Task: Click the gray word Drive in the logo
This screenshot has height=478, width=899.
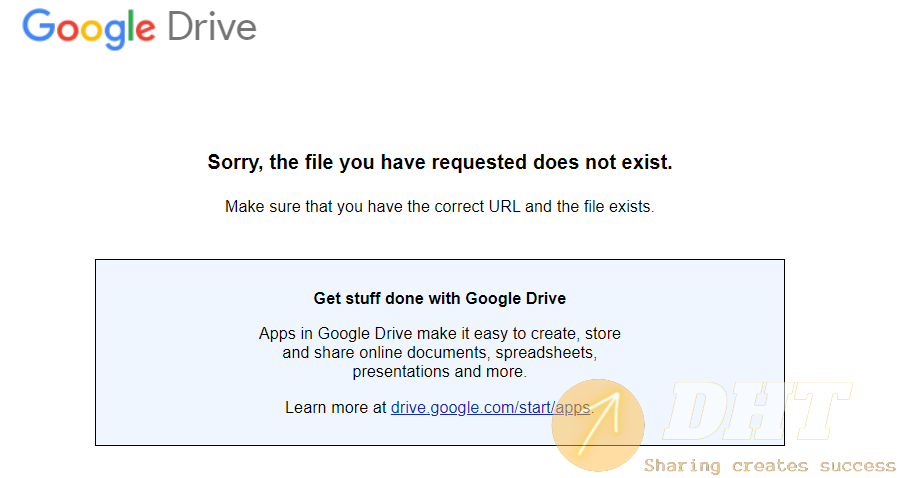Action: pyautogui.click(x=211, y=27)
